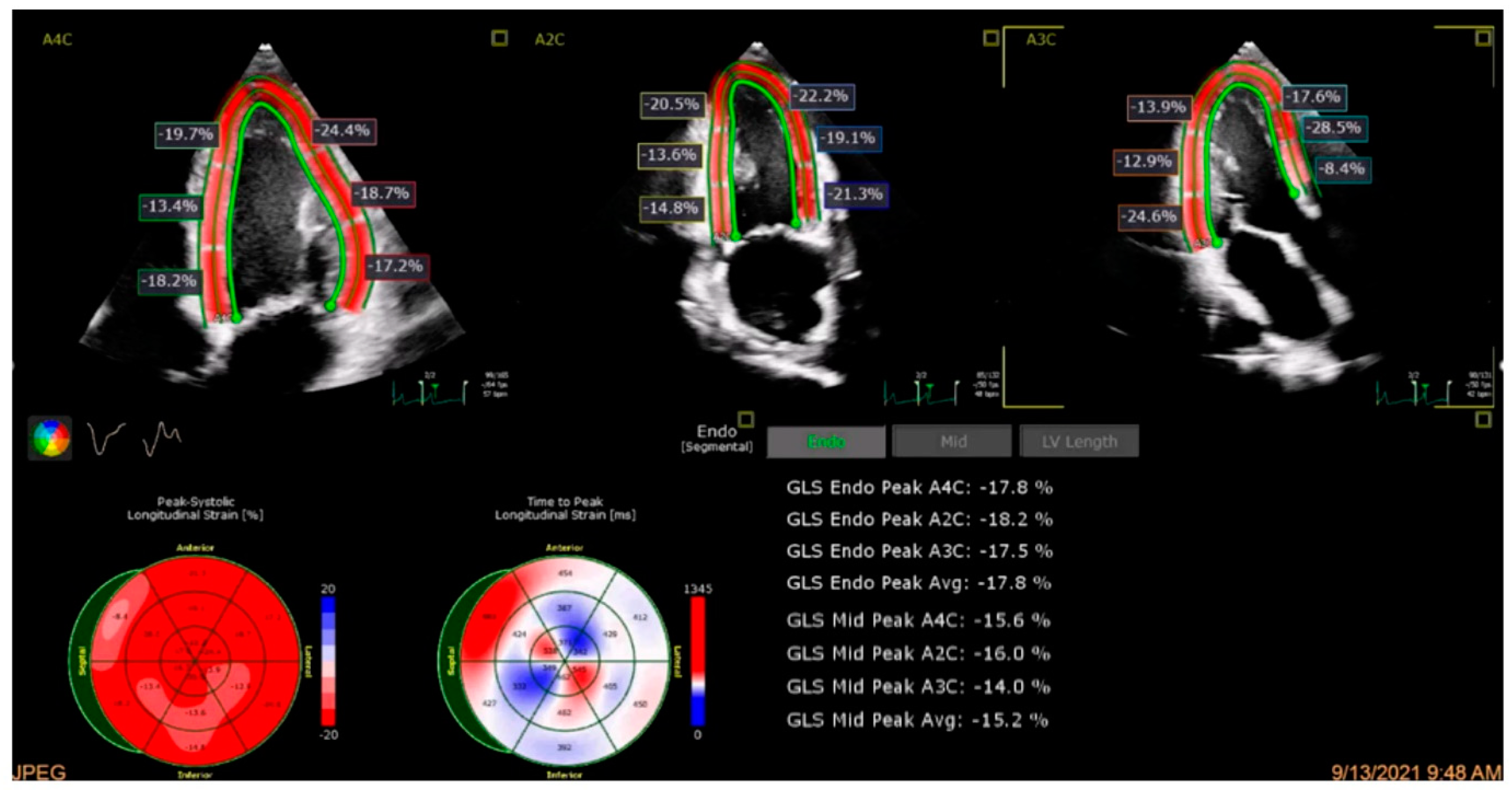Click the square icon in A3C panel corner
The image size is (1512, 790).
[1483, 38]
